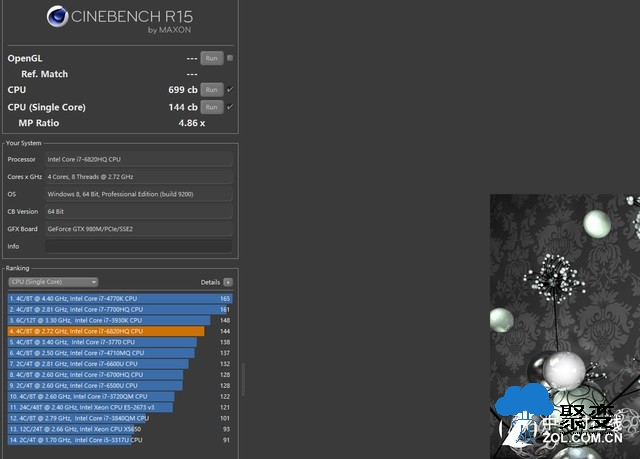
Task: Select ranking row 12 Intel Core i7-3840QM
Action: (x=120, y=418)
